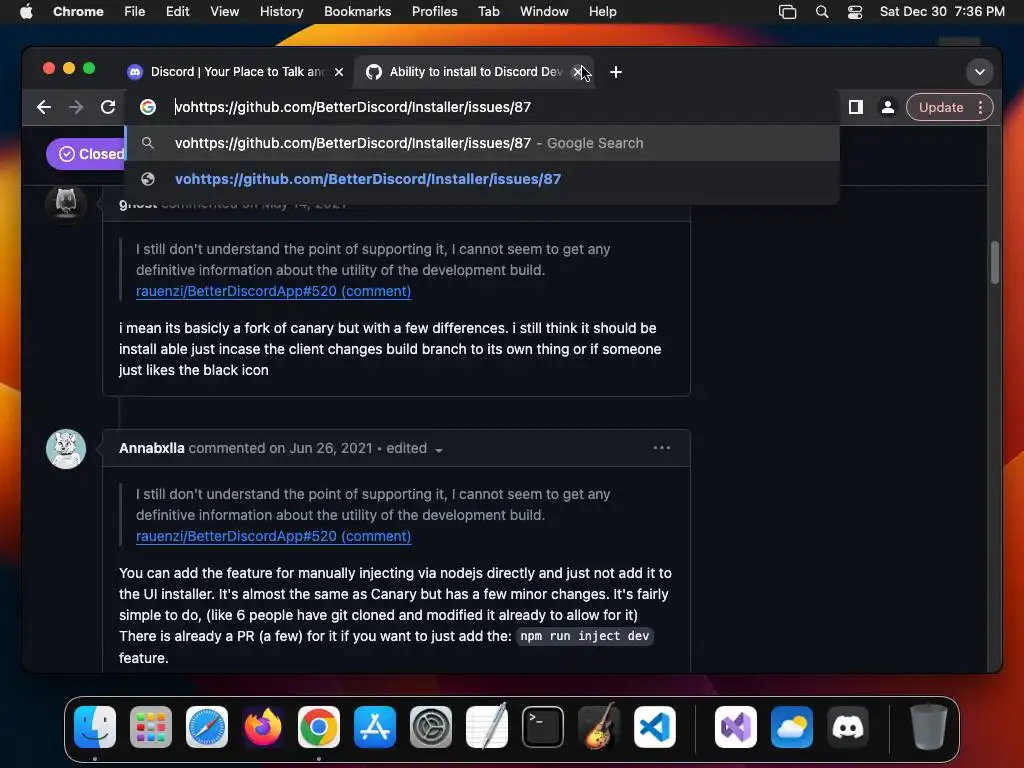Image resolution: width=1024 pixels, height=768 pixels.
Task: Select the Google Search suggestion row
Action: (482, 143)
